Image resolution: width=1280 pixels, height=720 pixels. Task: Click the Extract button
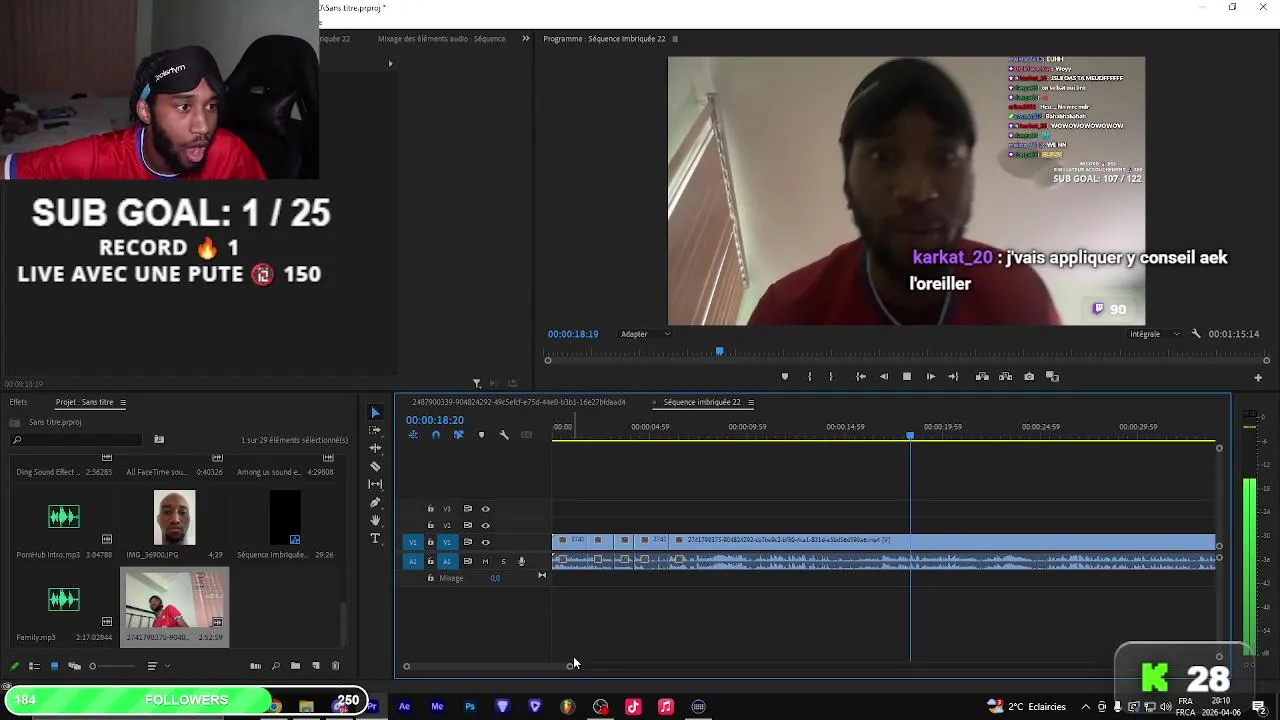pyautogui.click(x=1005, y=377)
